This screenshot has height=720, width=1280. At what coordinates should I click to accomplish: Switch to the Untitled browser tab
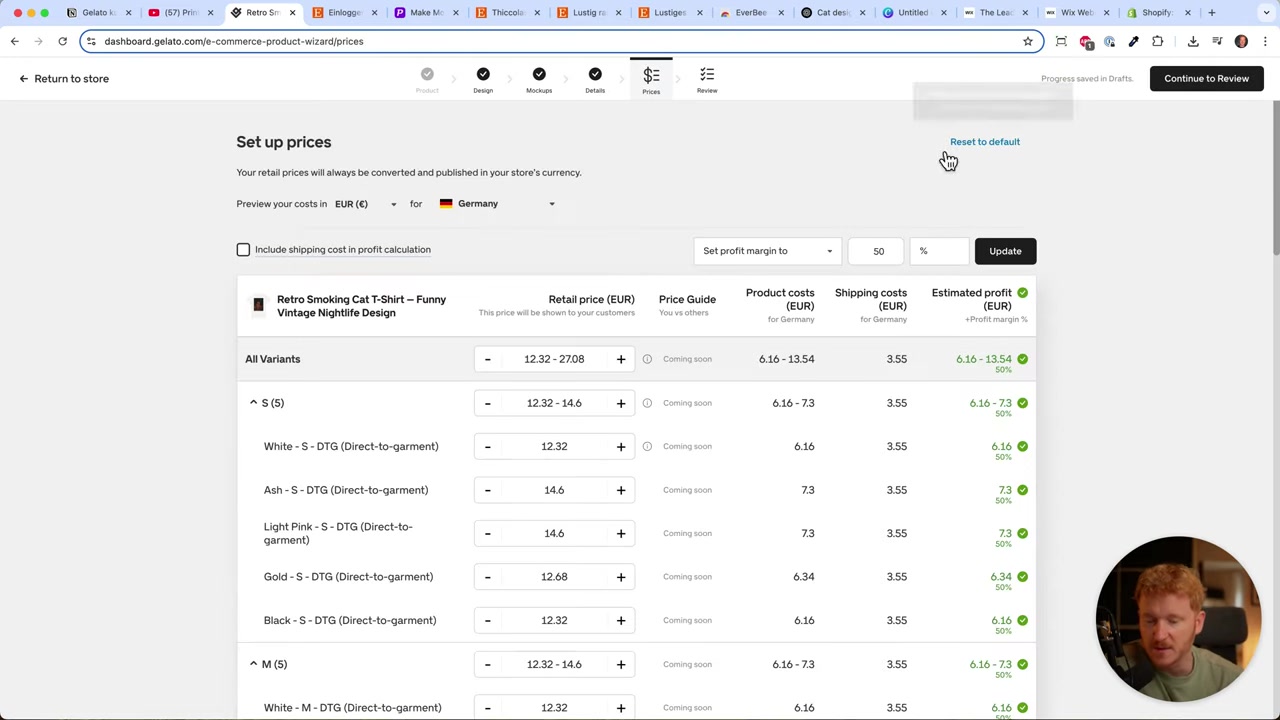point(913,12)
